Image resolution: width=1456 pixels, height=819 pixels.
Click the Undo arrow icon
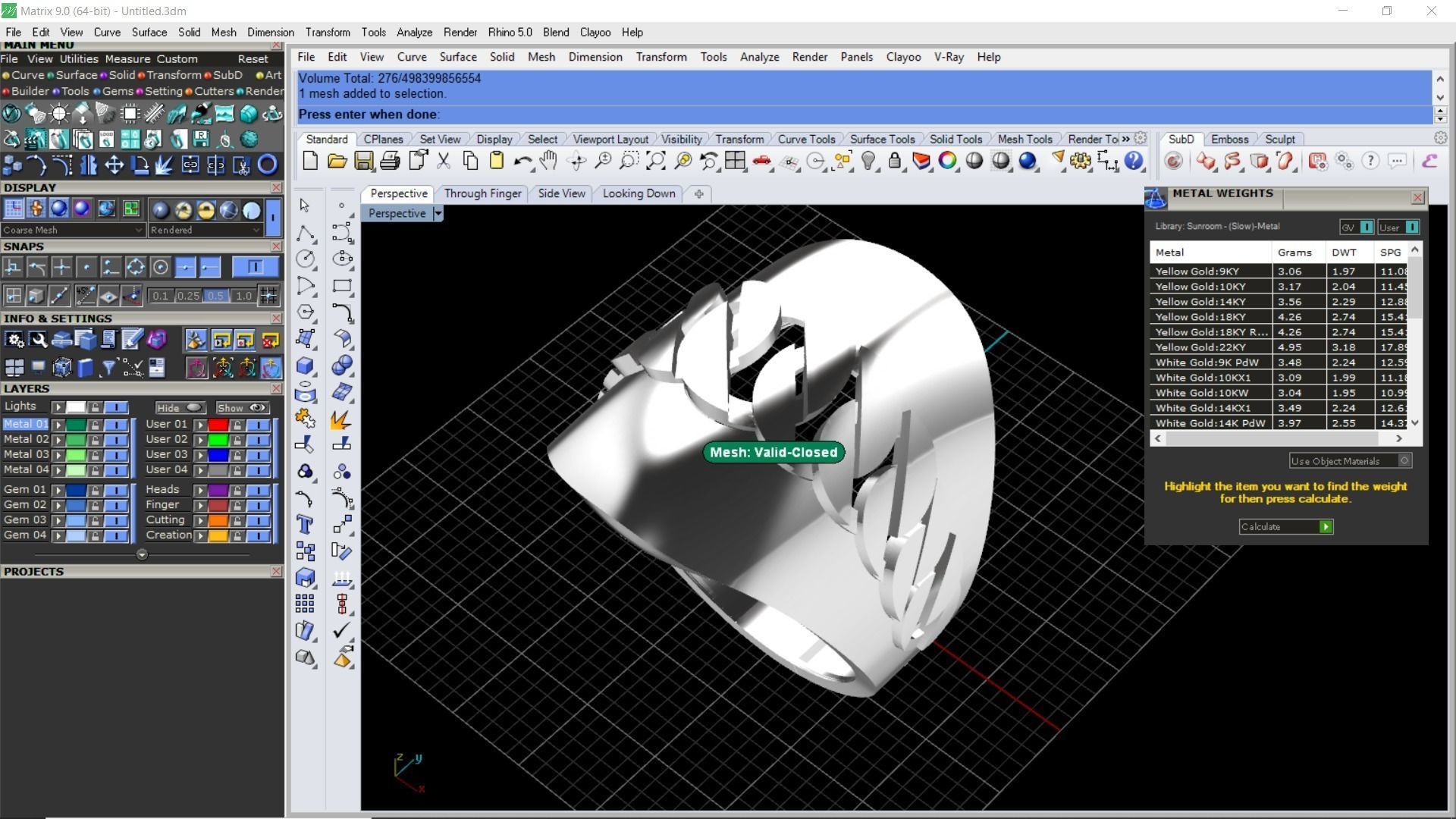coord(522,161)
